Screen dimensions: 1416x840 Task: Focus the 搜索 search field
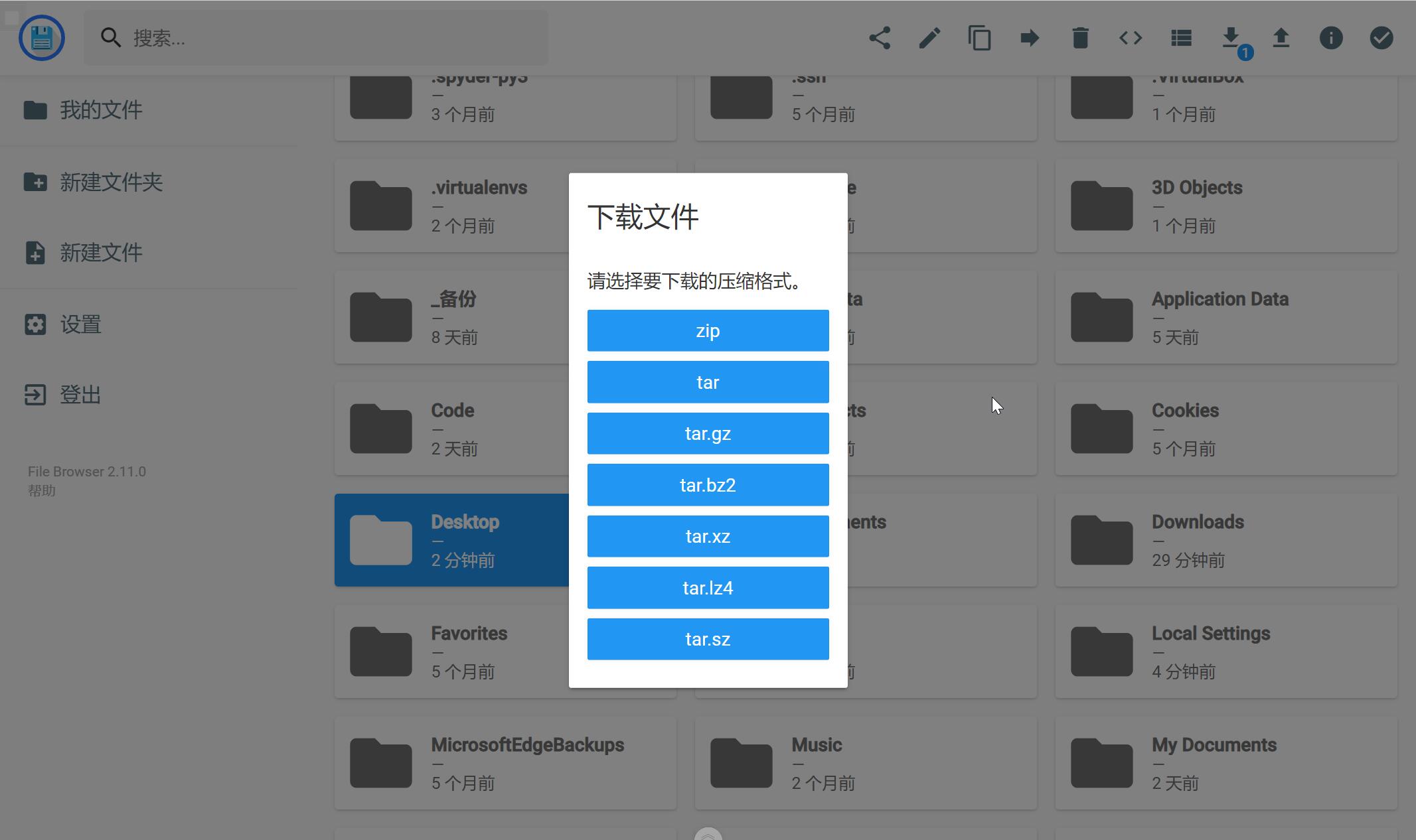click(332, 38)
